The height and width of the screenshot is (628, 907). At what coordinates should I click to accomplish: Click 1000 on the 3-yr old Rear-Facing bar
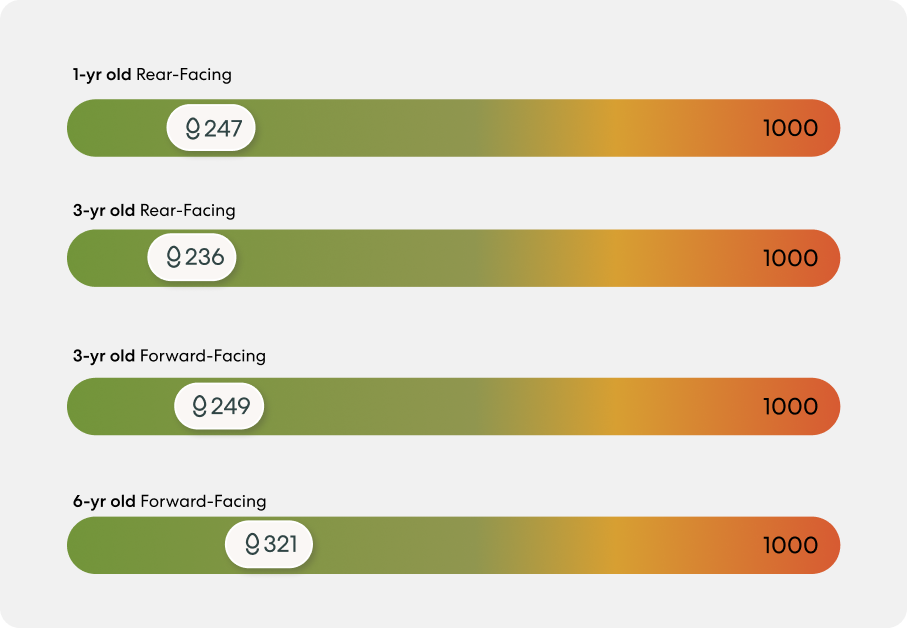[790, 258]
